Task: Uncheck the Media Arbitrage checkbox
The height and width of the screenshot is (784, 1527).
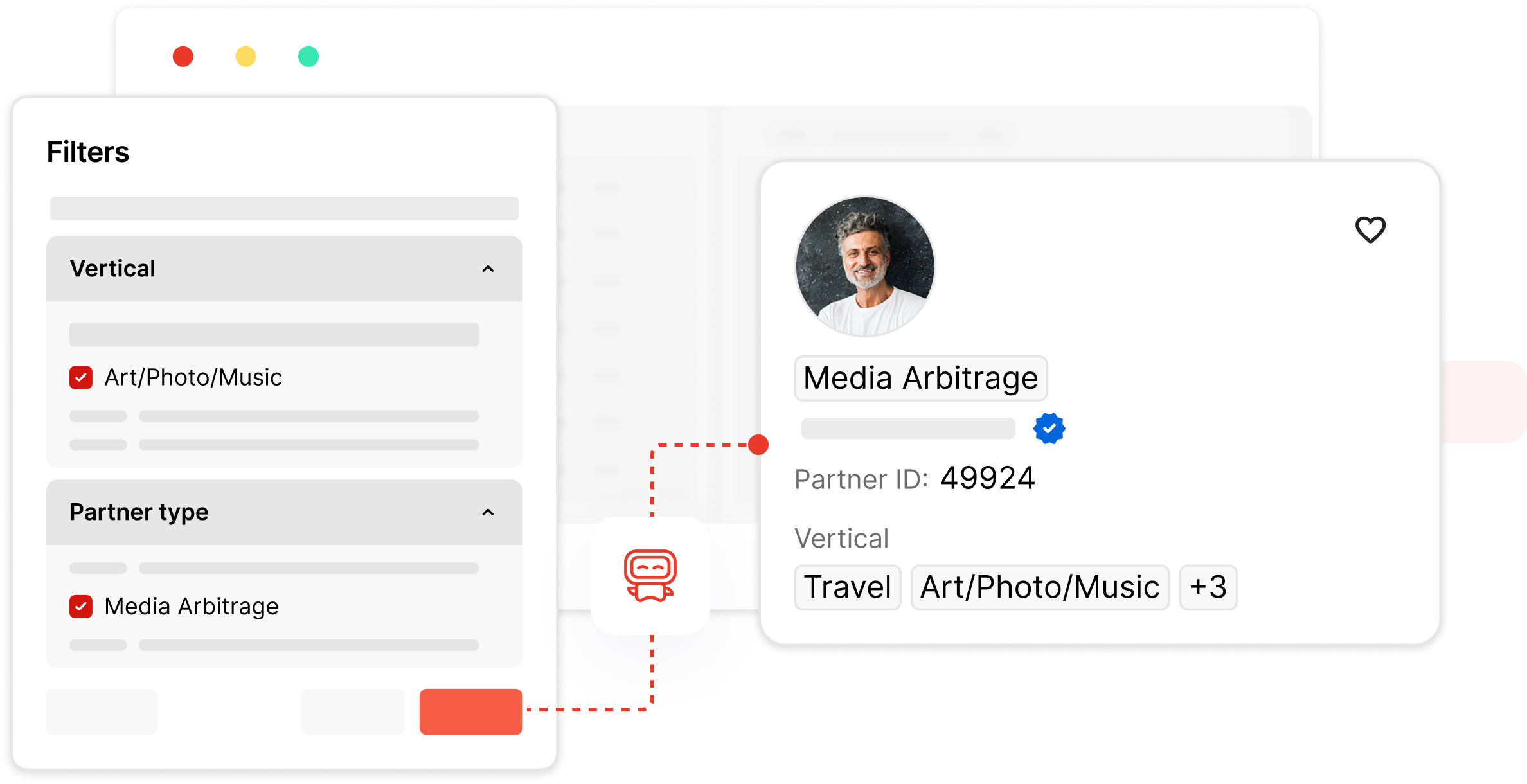Action: 81,607
